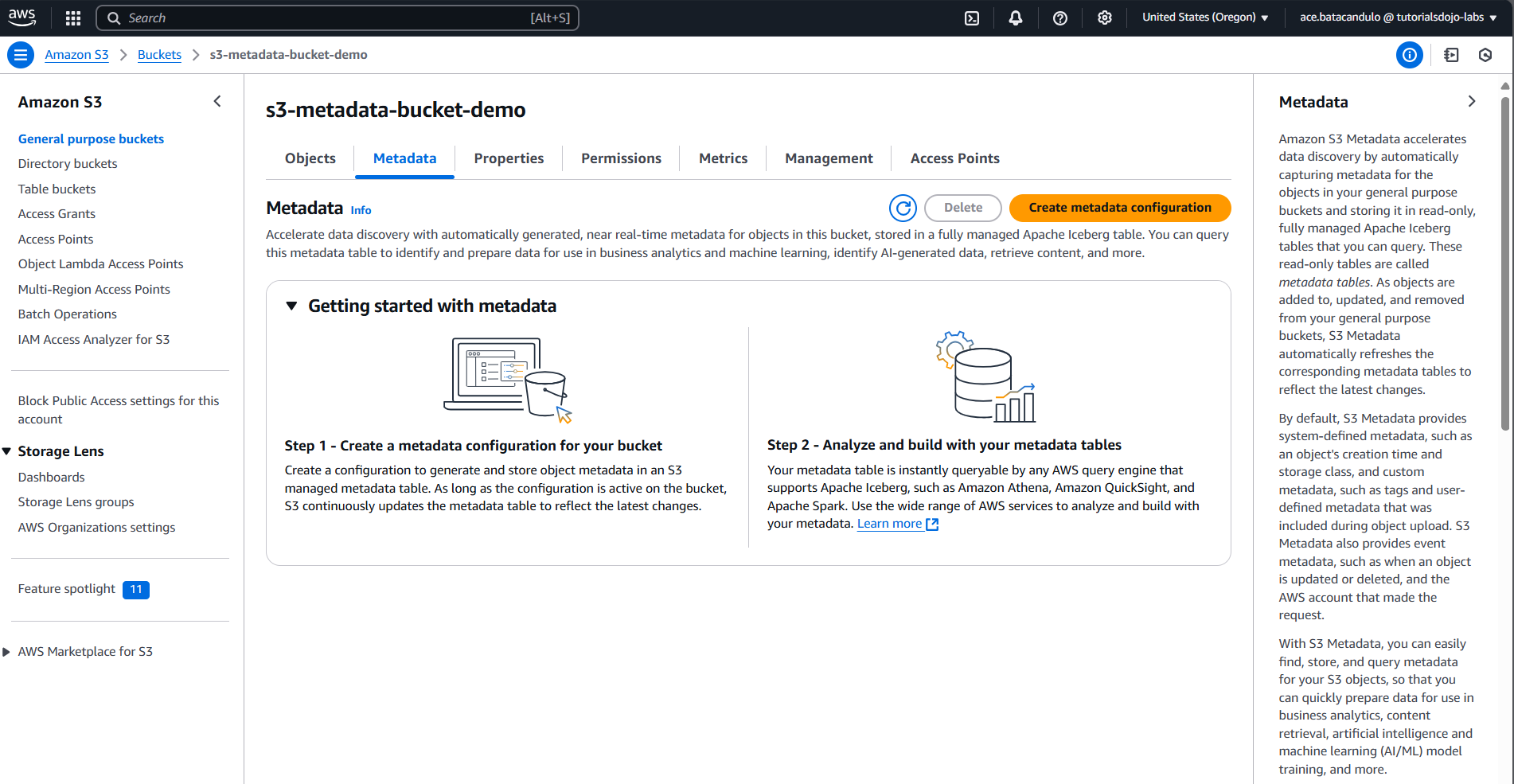This screenshot has height=784, width=1514.
Task: Collapse the Amazon S3 navigation sidebar
Action: click(217, 101)
